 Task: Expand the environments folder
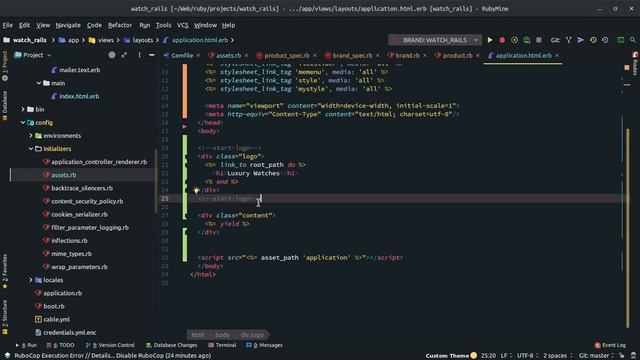click(x=31, y=136)
